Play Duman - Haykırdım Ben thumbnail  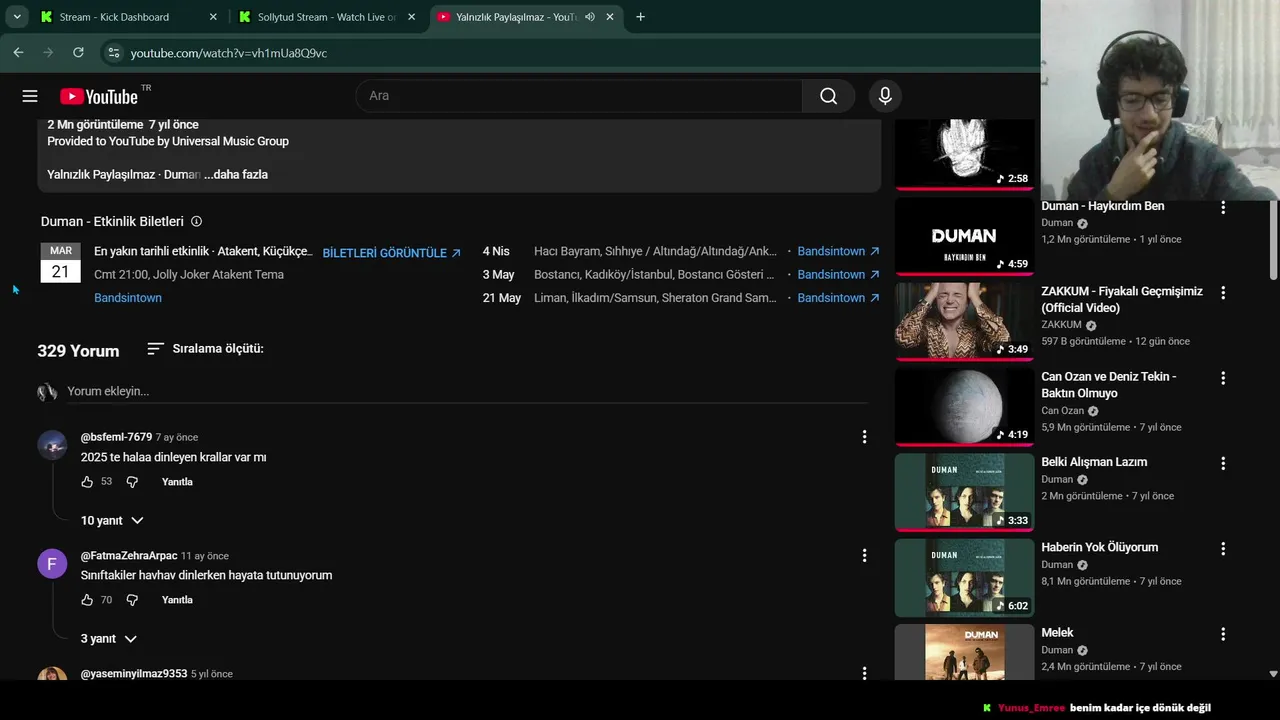964,236
